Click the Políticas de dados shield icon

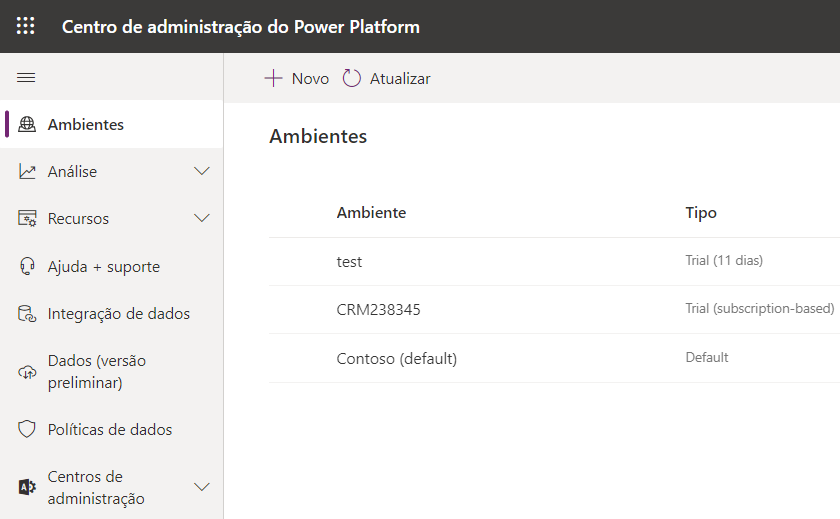coord(27,429)
